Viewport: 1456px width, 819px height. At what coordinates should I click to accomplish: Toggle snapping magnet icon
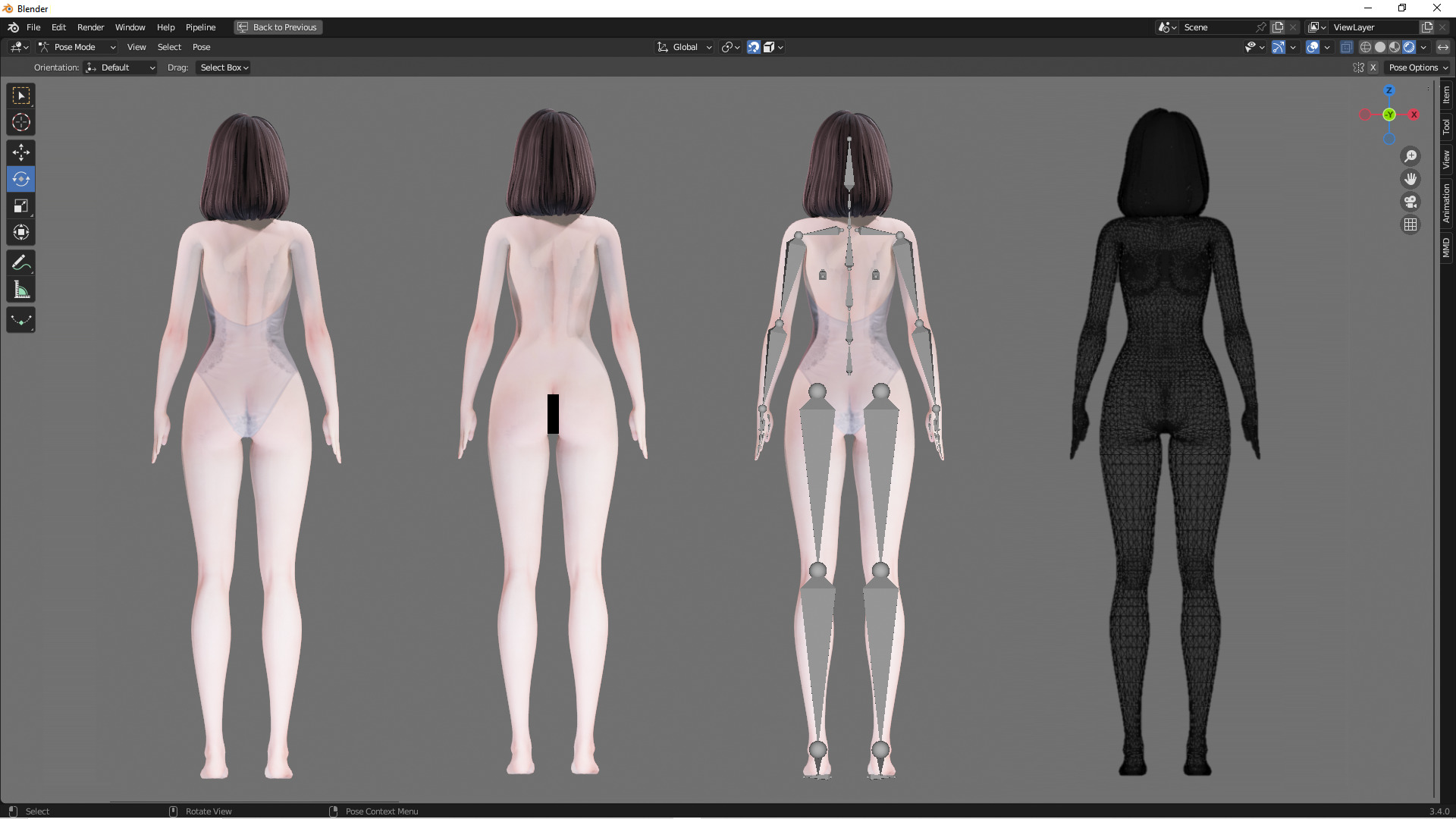pos(754,47)
